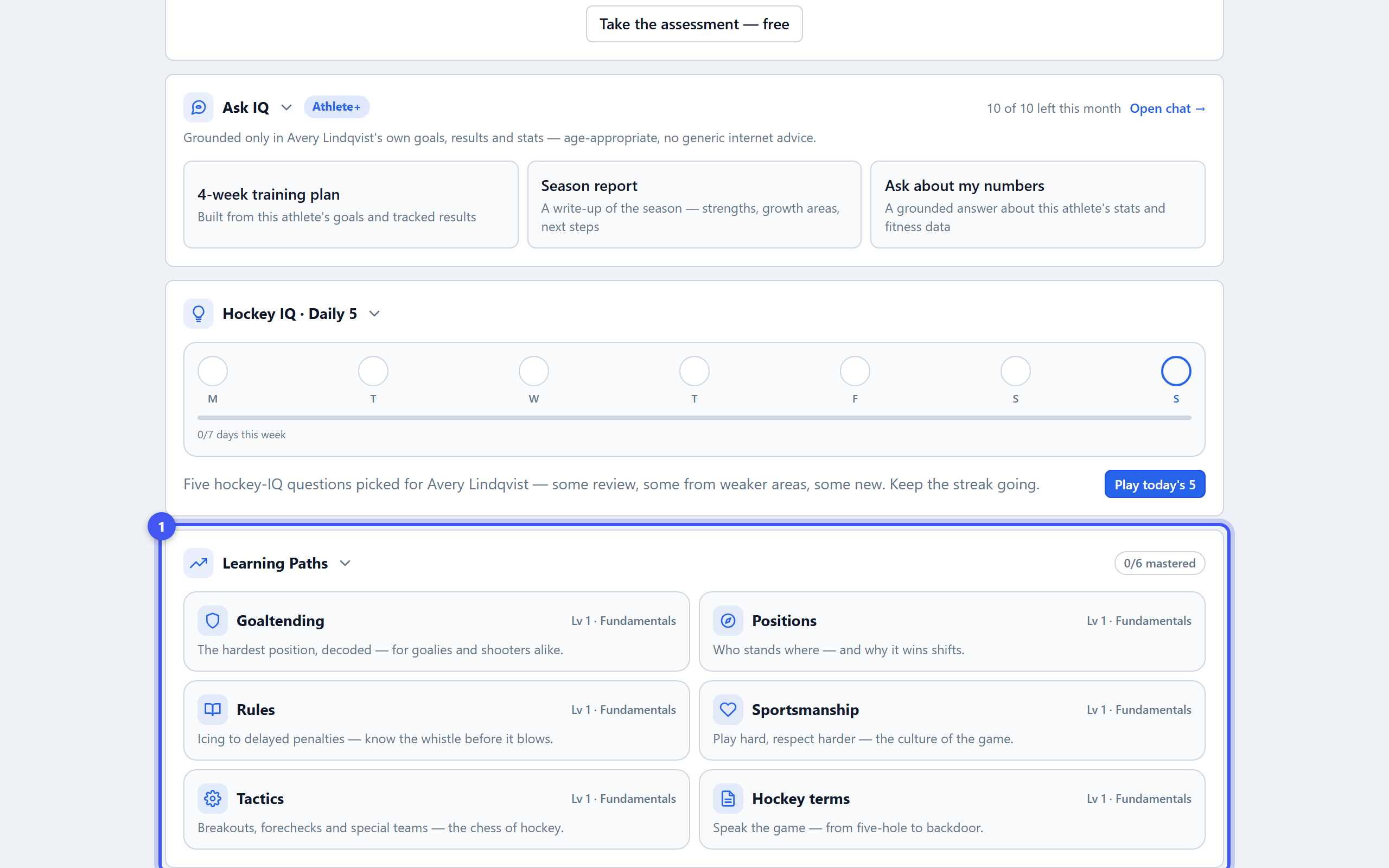Select the Thursday circle before Friday
The image size is (1389, 868).
tap(694, 371)
